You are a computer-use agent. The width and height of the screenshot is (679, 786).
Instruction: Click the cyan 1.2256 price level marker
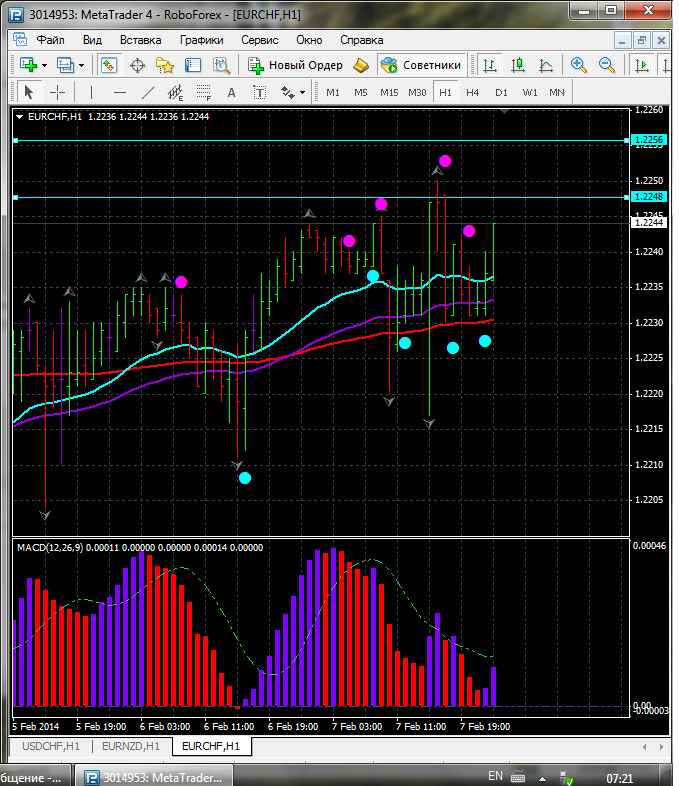coord(649,140)
